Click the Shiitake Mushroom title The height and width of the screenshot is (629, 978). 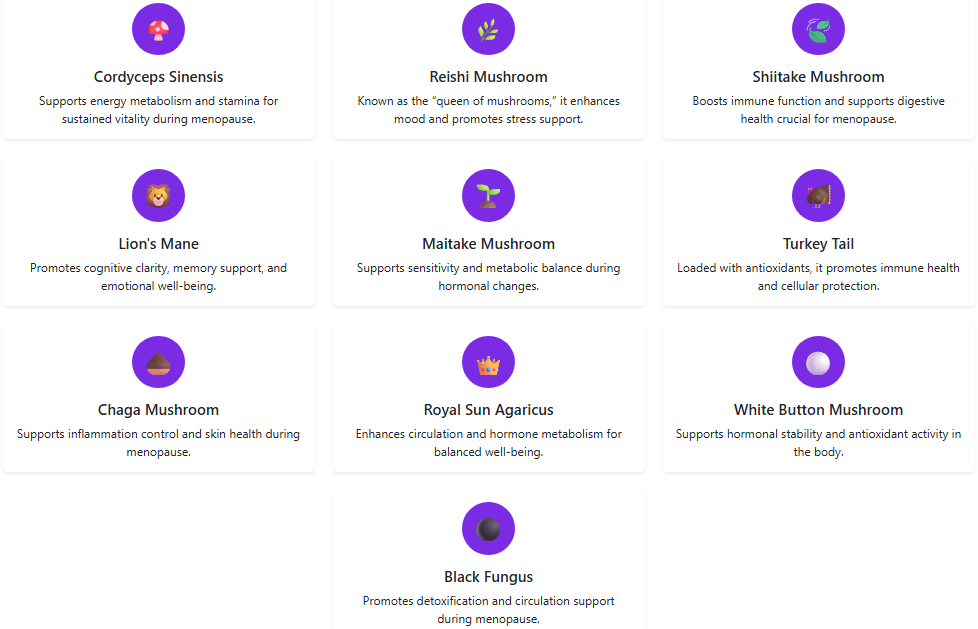click(x=818, y=77)
